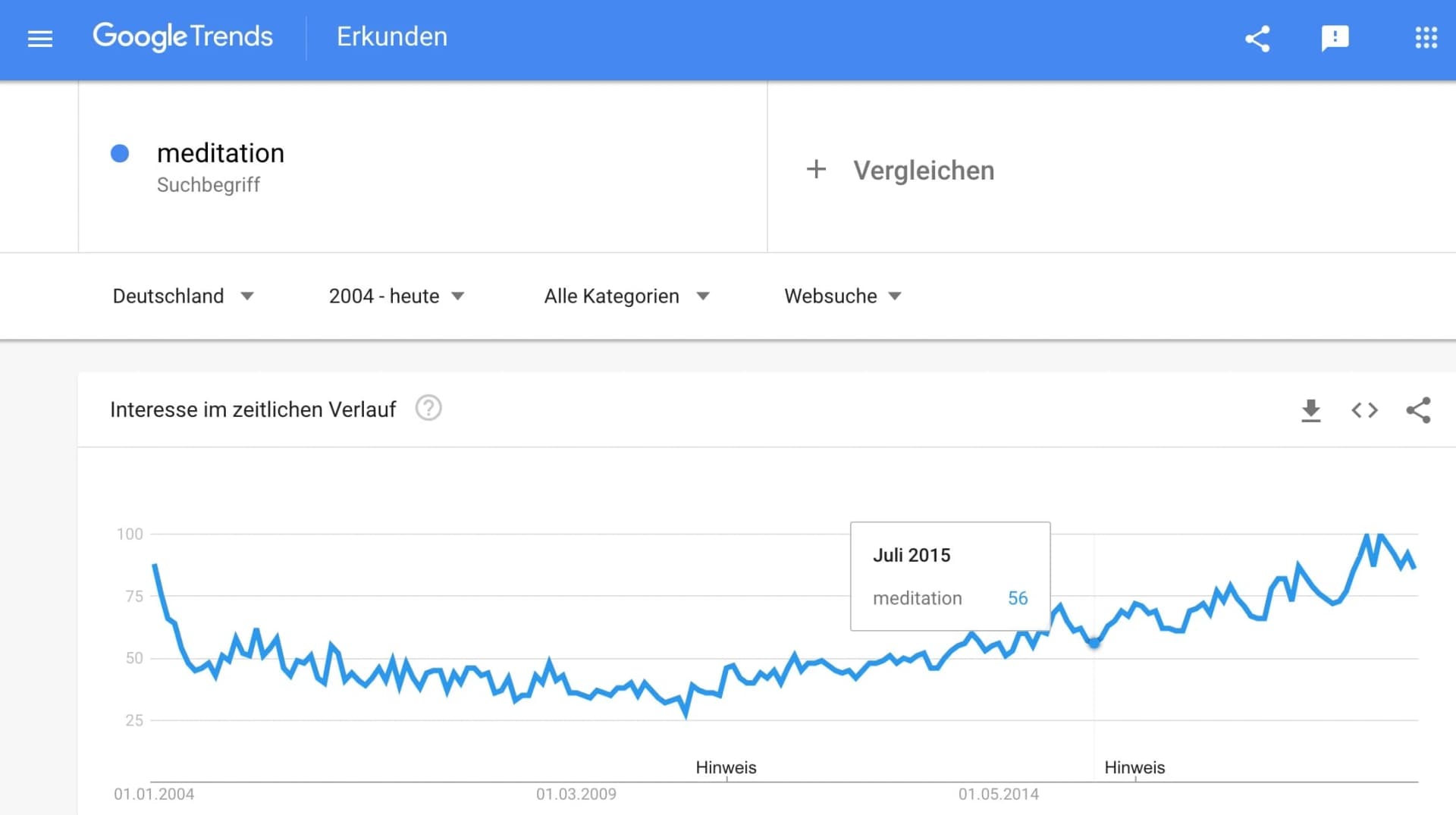This screenshot has height=815, width=1456.
Task: Open the help tooltip beside the chart title
Action: (x=428, y=408)
